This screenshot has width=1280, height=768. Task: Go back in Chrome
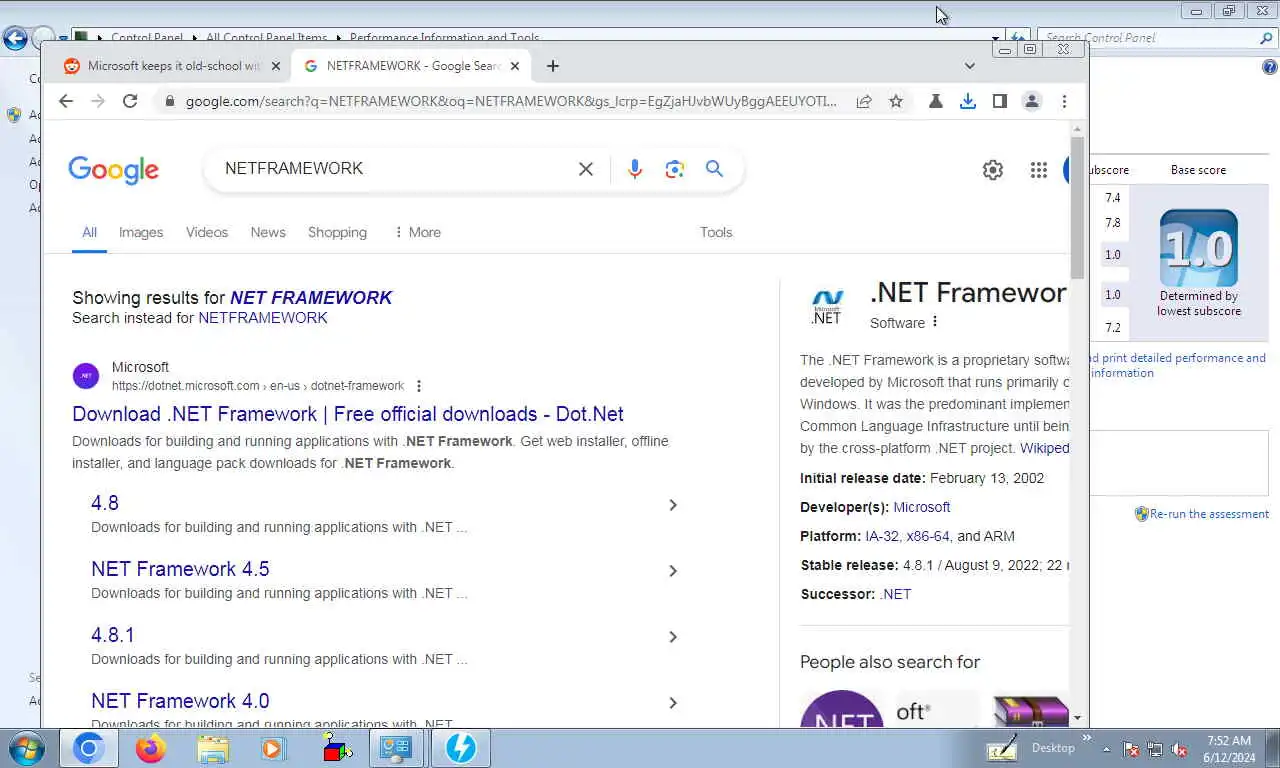pos(66,101)
